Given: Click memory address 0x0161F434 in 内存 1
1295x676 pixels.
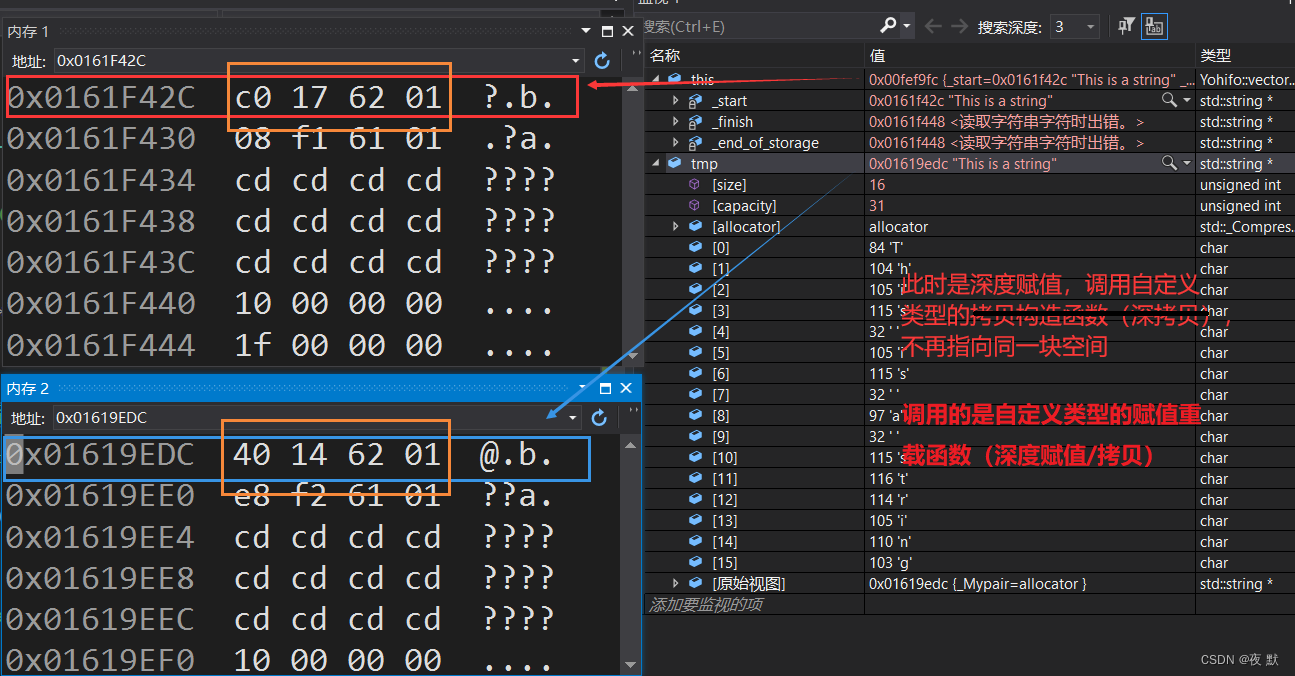Looking at the screenshot, I should tap(101, 180).
